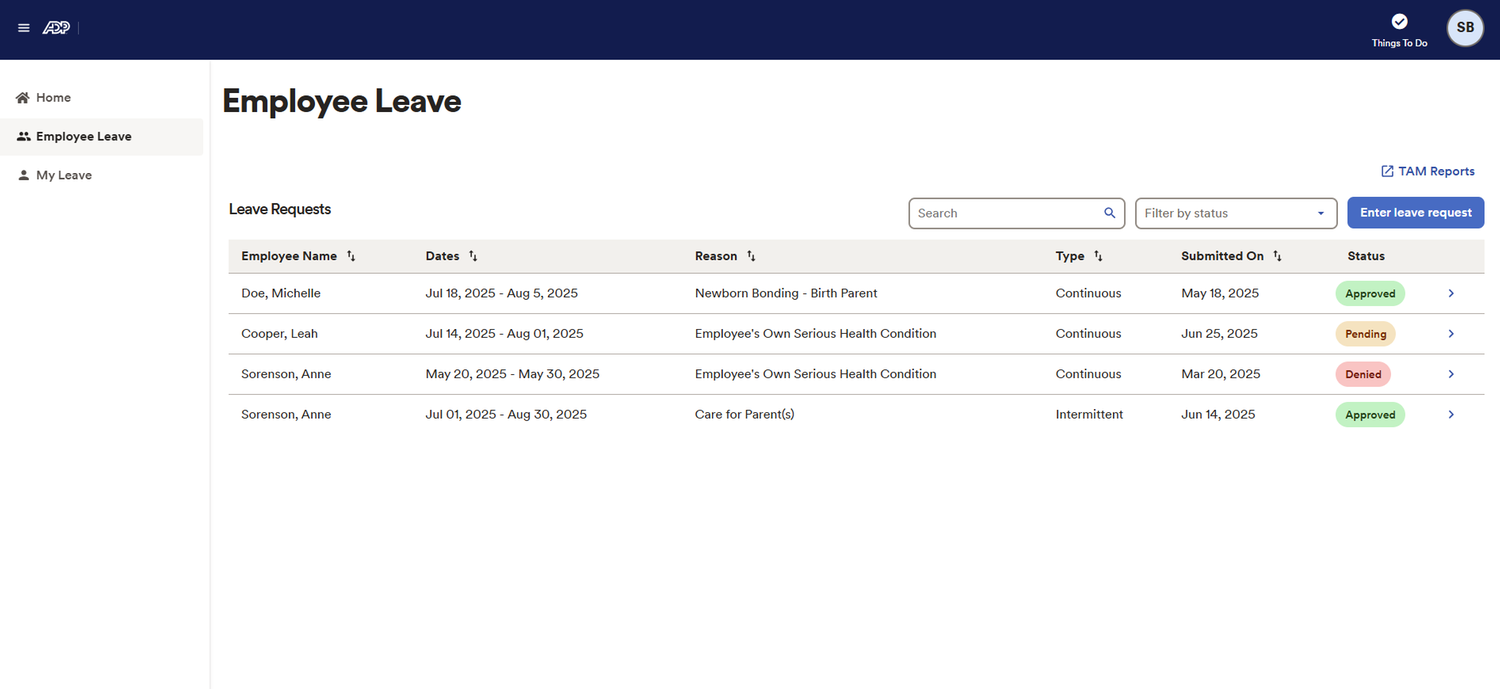Select the Employee Leave people icon
1500x689 pixels.
(x=22, y=136)
